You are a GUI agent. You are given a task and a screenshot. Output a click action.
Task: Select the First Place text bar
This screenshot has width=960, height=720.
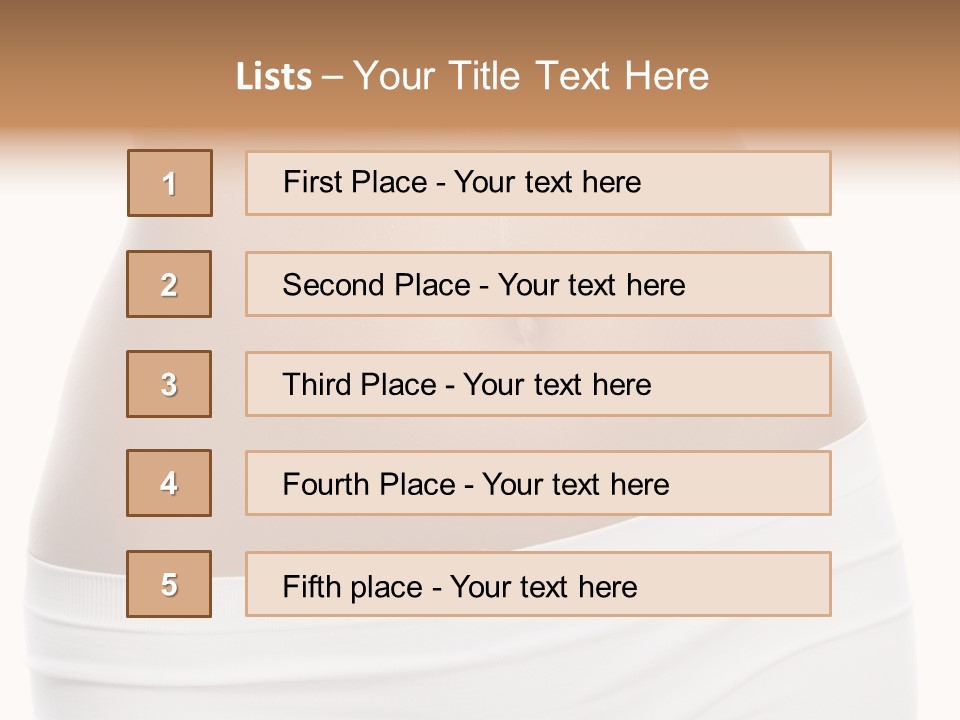(538, 183)
